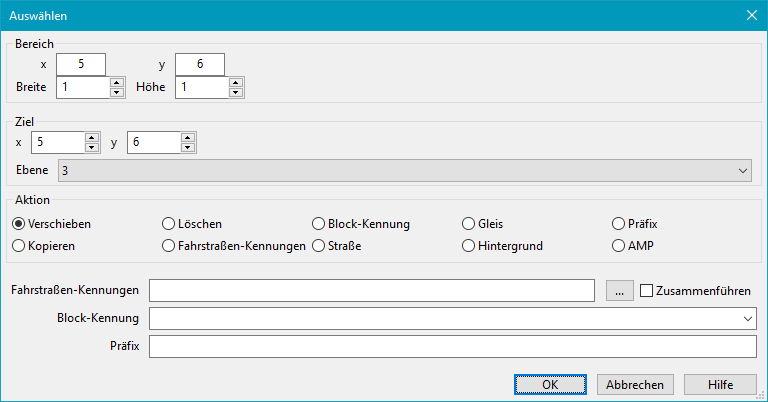
Task: Confirm with the OK button
Action: [550, 384]
